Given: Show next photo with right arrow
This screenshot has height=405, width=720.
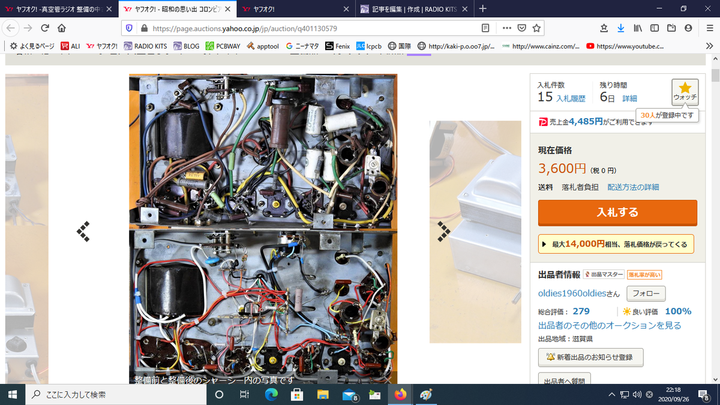Looking at the screenshot, I should (x=443, y=231).
